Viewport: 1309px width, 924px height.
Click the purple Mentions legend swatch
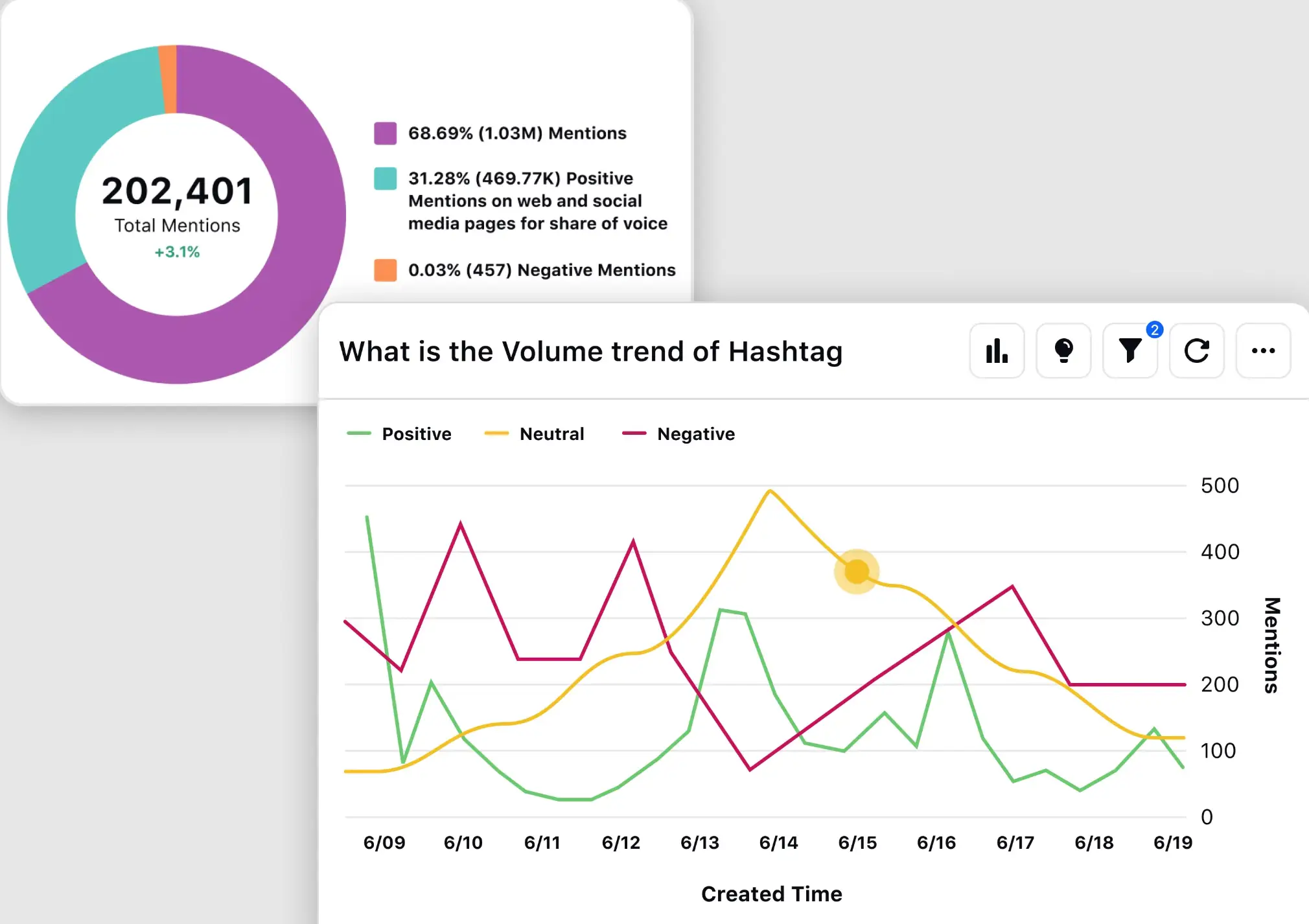(x=386, y=133)
